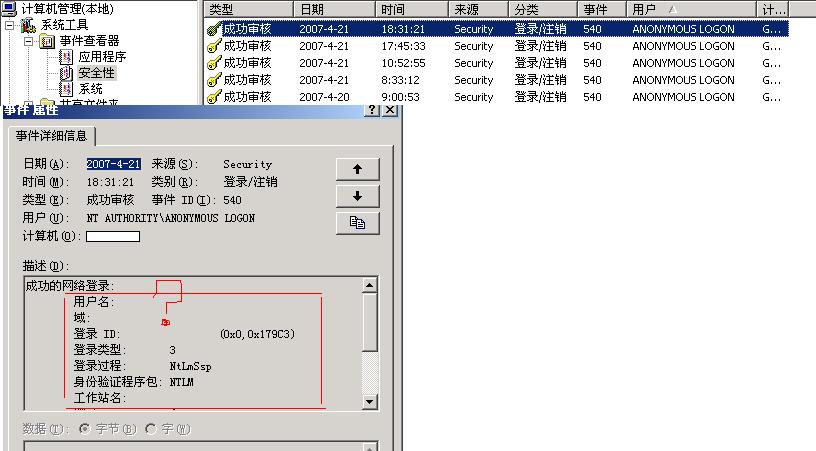Click logon ID value (0x0,0x179C3)

pos(258,334)
